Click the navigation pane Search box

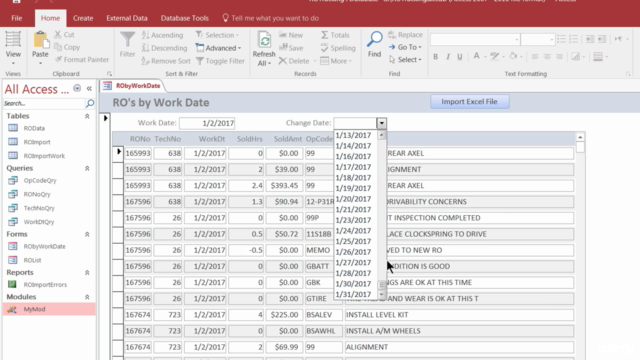[44, 104]
